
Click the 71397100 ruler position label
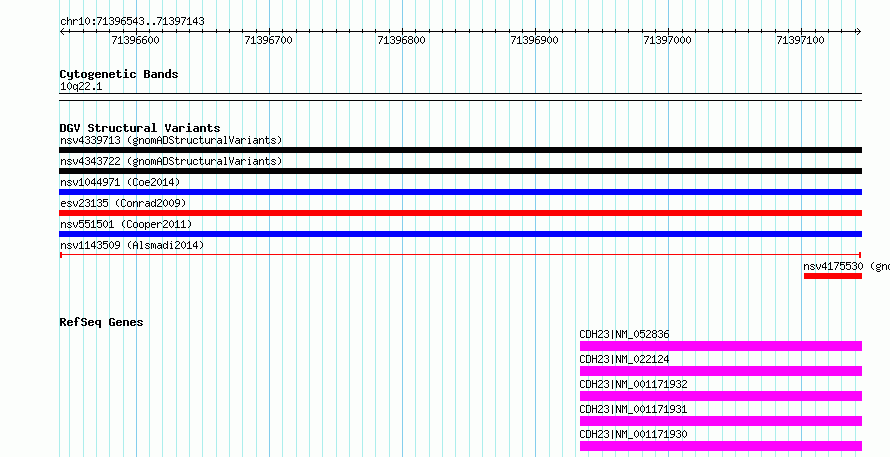[x=800, y=40]
